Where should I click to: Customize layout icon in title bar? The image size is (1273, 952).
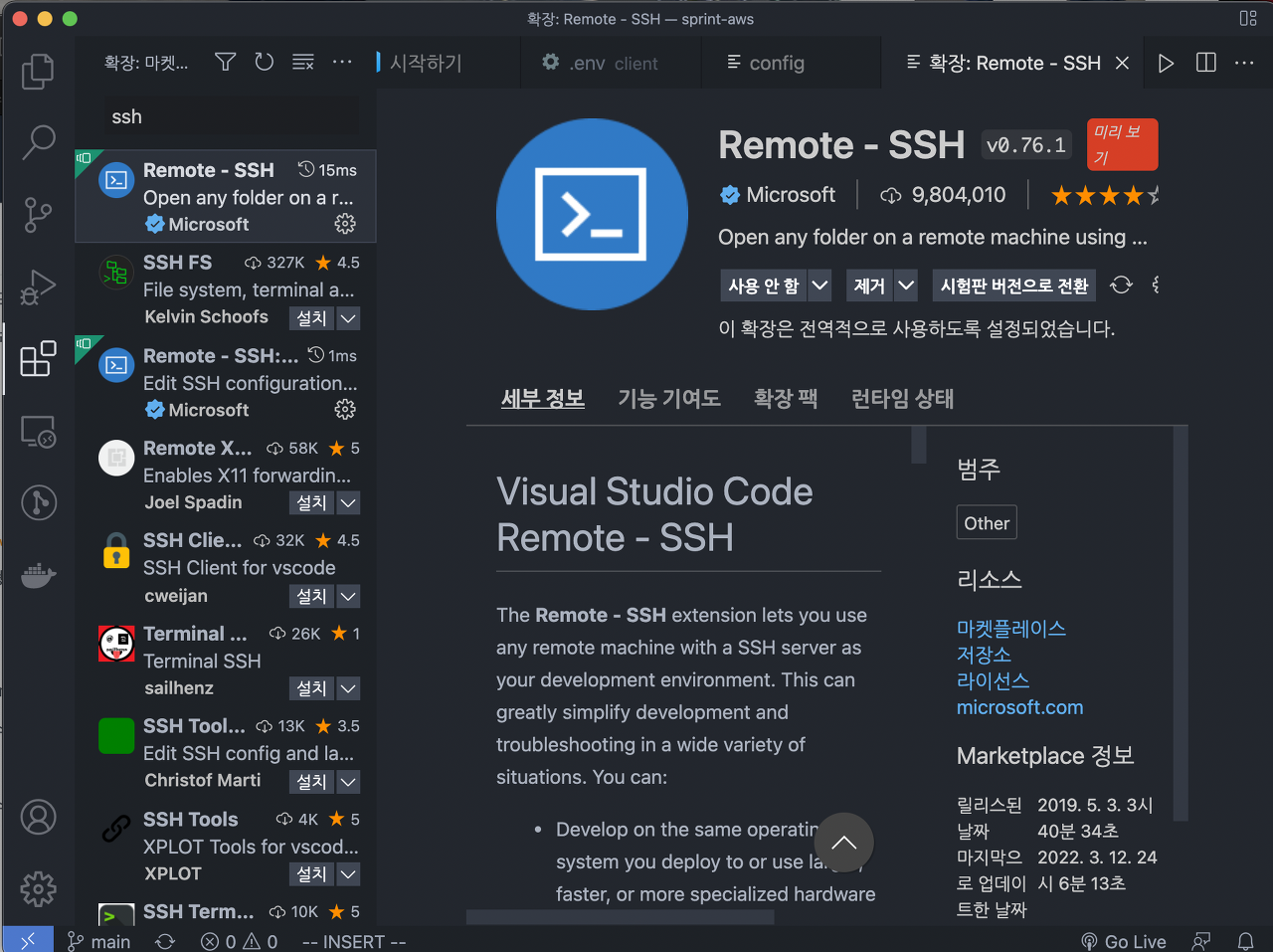pos(1248,19)
